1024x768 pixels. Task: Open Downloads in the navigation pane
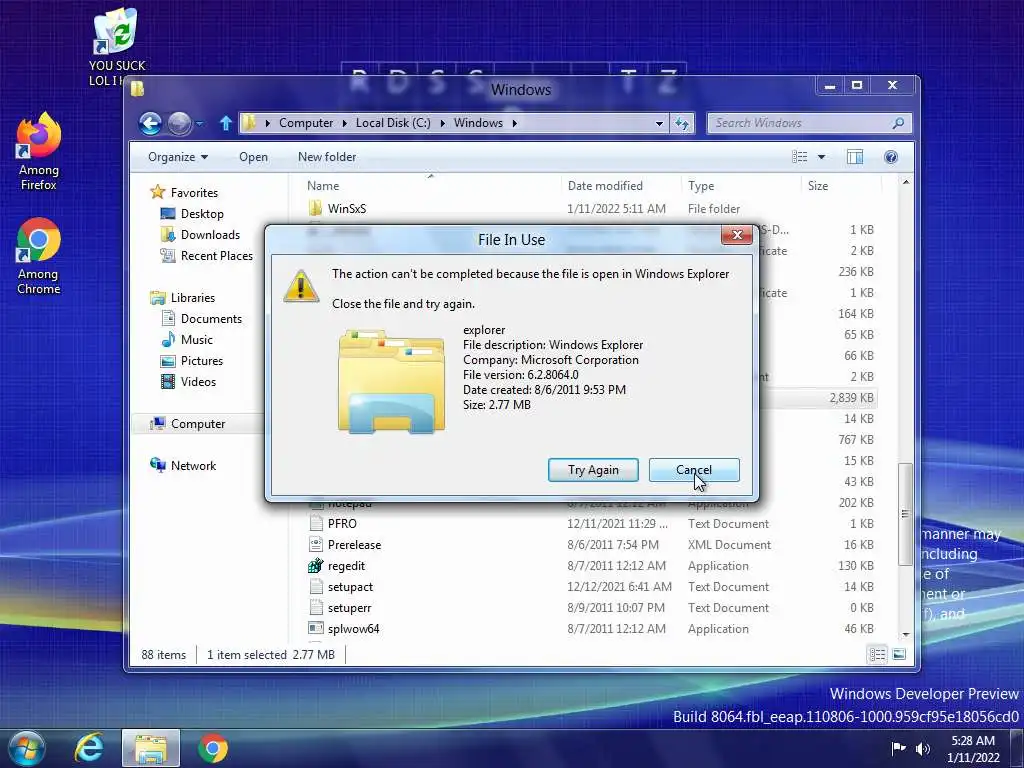pos(210,234)
